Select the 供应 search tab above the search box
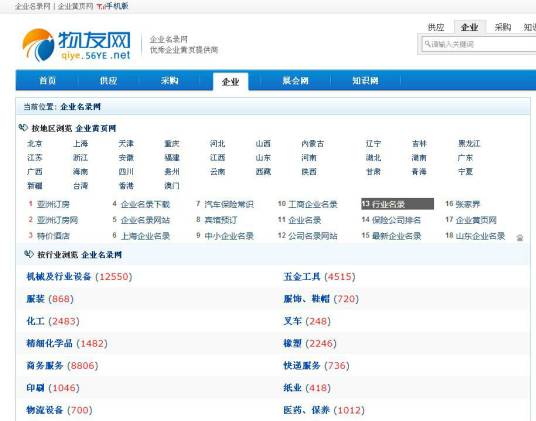Image resolution: width=536 pixels, height=421 pixels. 436,27
